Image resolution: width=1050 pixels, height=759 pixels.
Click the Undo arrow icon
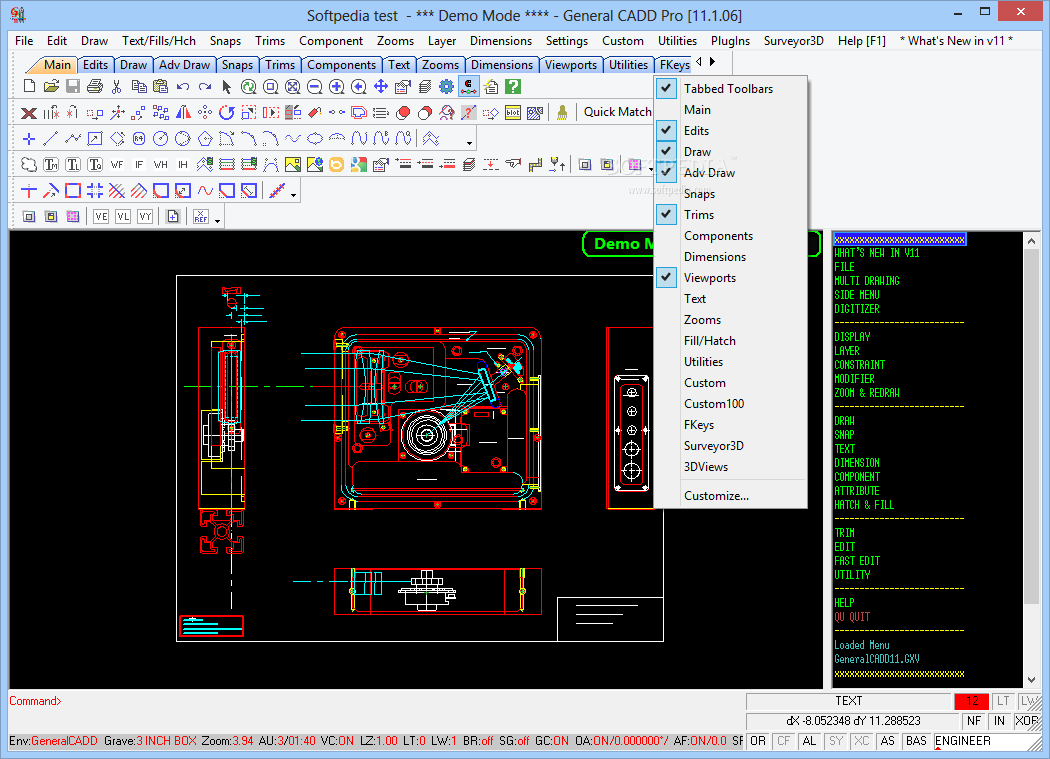183,86
